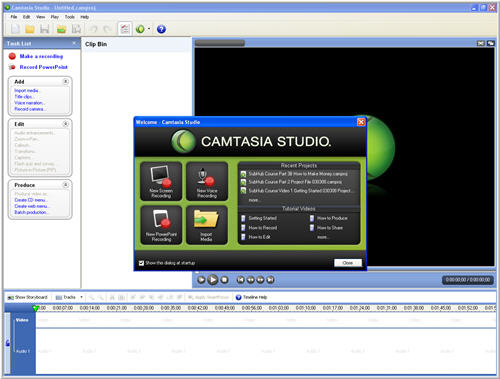Click the Record PowerPoint link
Viewport: 500px width, 379px height.
[x=43, y=67]
